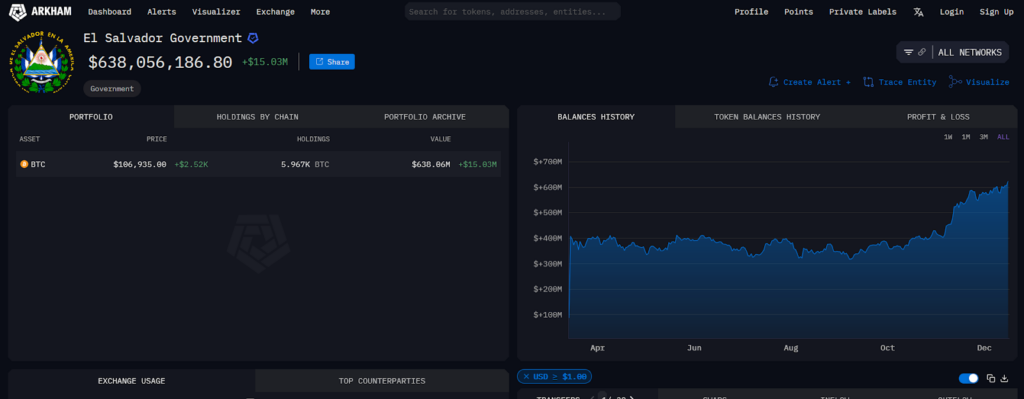Open Private Labels
1024x399 pixels.
point(863,12)
